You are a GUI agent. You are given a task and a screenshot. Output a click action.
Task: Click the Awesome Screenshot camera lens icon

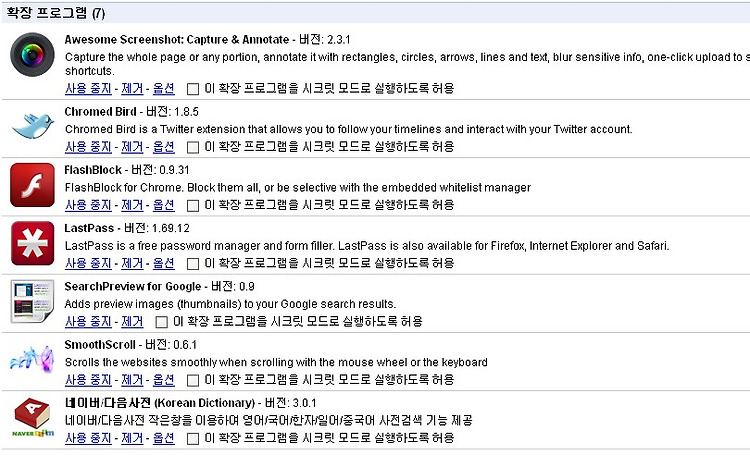[x=33, y=55]
